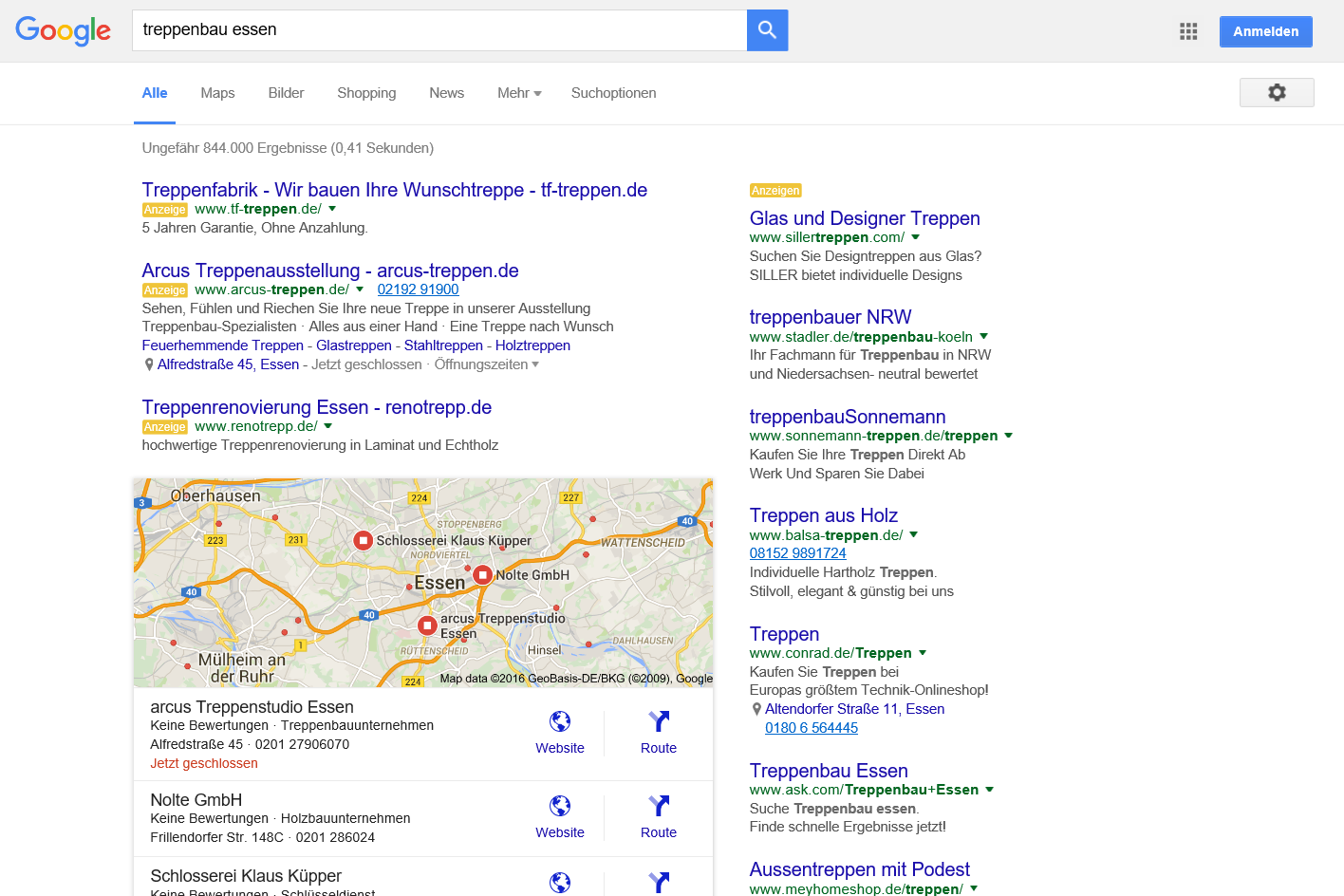Open the Google apps grid icon

[x=1188, y=31]
